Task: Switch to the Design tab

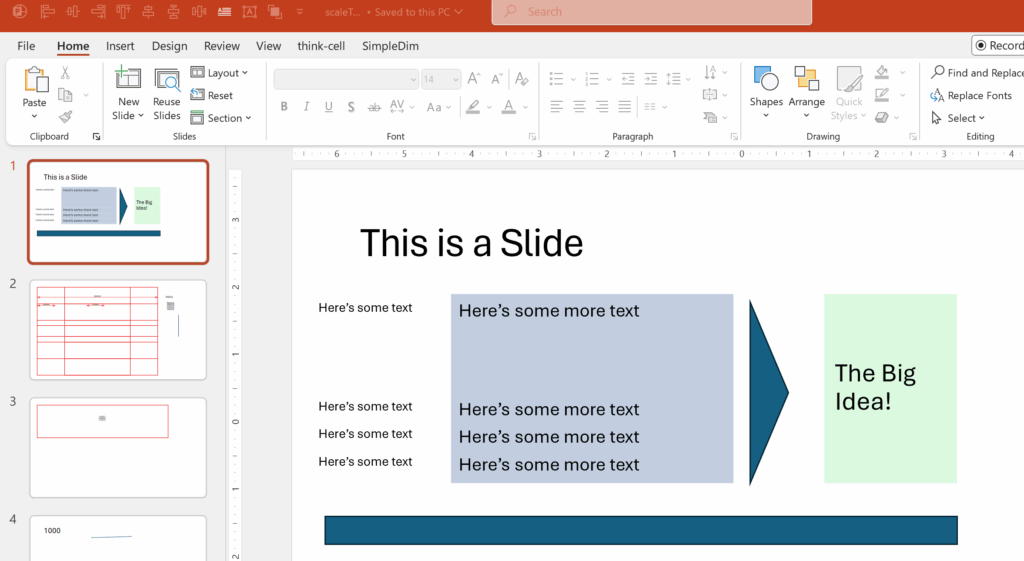Action: pyautogui.click(x=169, y=46)
